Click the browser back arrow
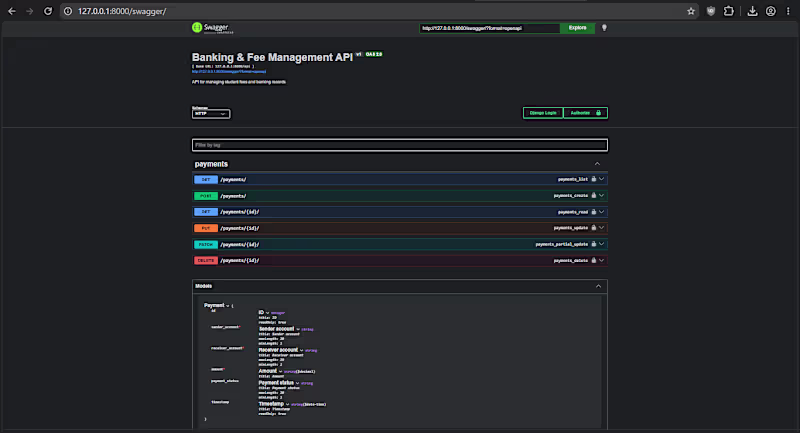Screen dimensions: 800x433 coord(12,11)
